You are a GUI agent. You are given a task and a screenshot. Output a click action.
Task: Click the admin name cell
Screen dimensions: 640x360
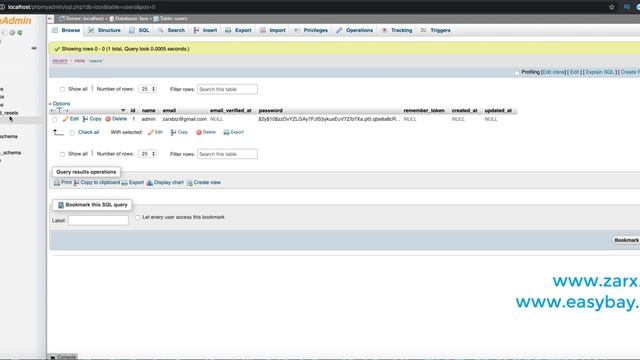coord(149,119)
